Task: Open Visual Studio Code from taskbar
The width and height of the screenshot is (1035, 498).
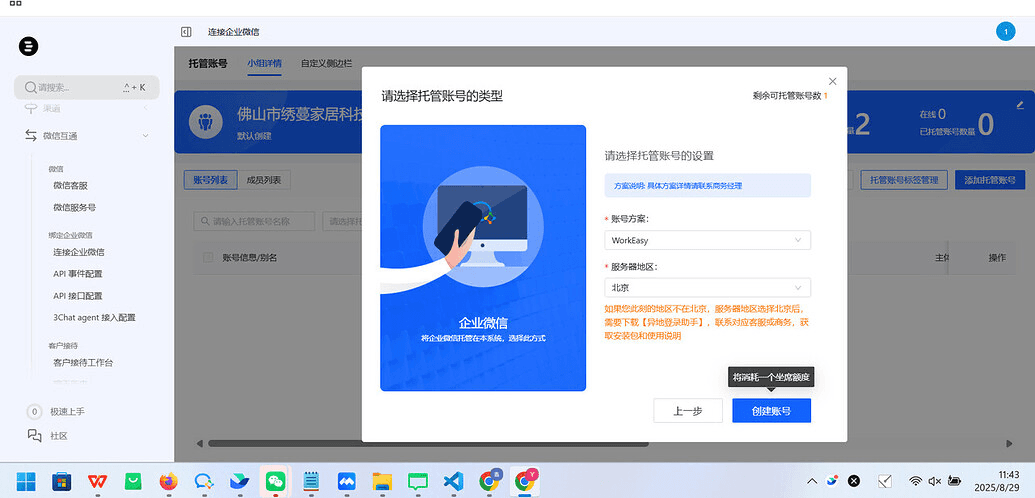Action: pos(453,481)
